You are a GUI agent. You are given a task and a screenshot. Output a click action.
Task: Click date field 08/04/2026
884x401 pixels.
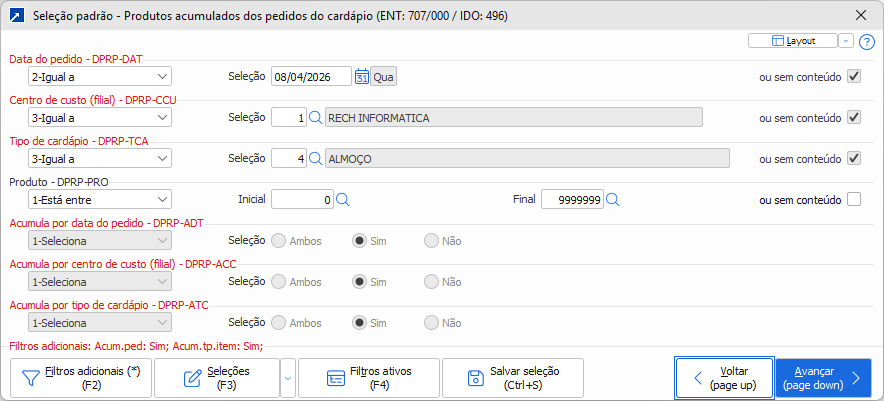click(311, 76)
